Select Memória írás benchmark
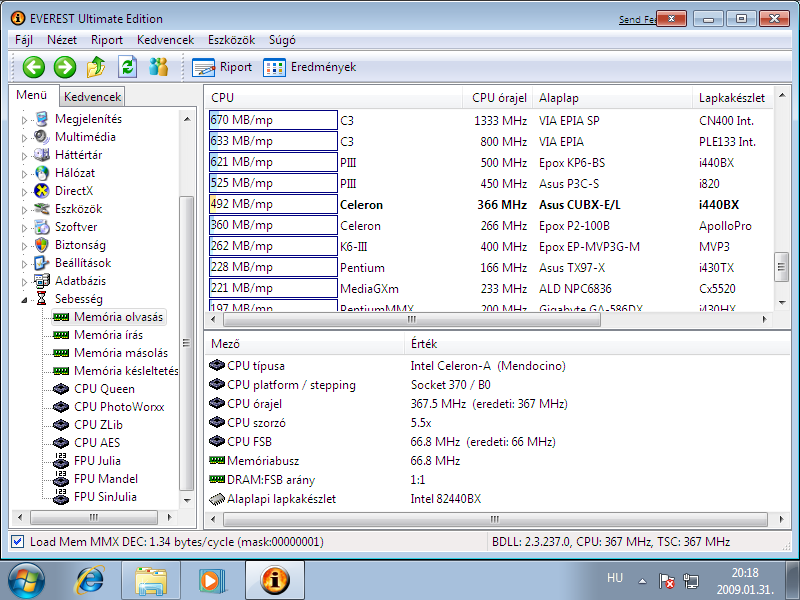This screenshot has width=800, height=600. click(x=108, y=335)
